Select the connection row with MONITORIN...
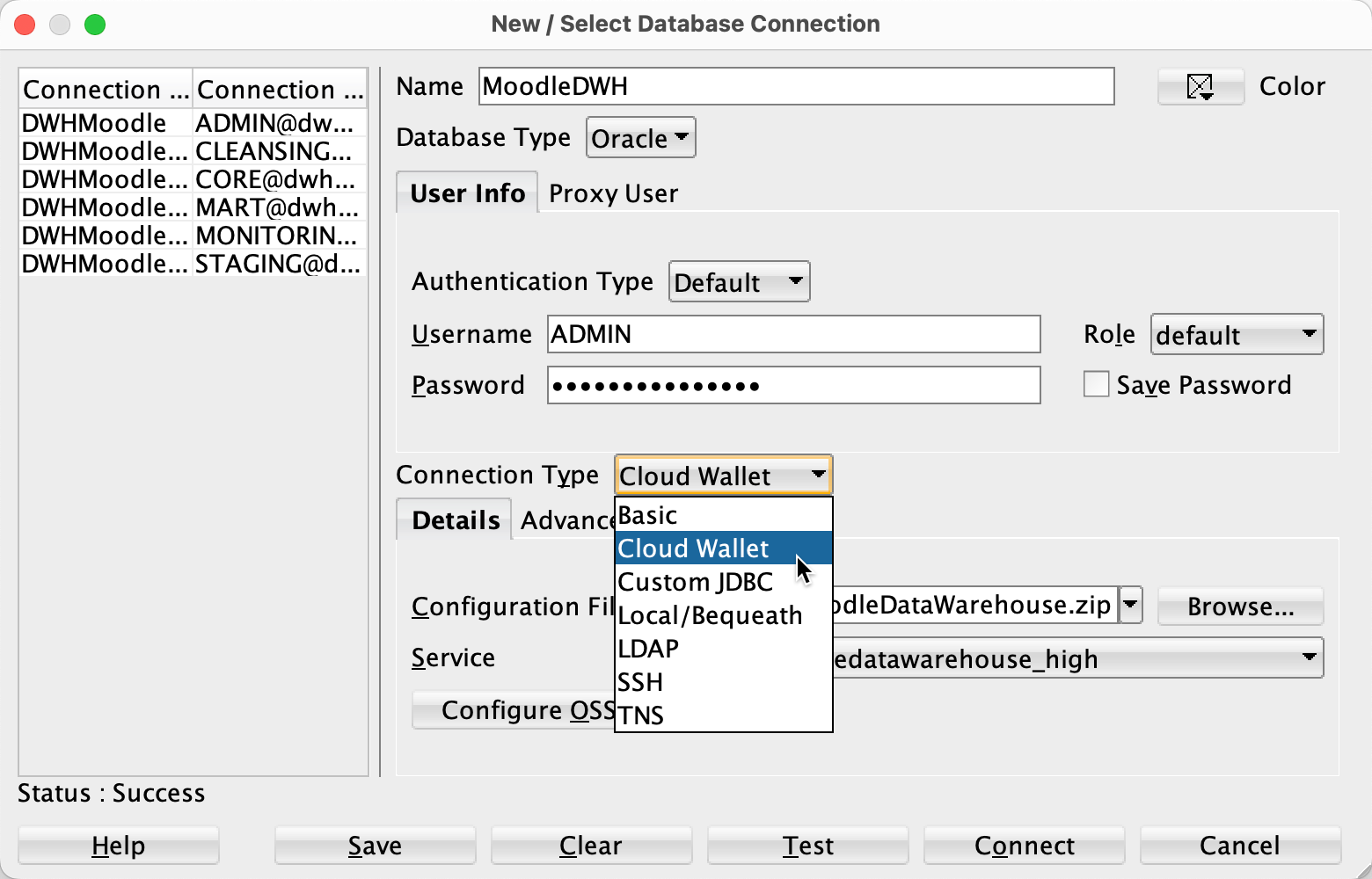1372x879 pixels. [x=193, y=236]
